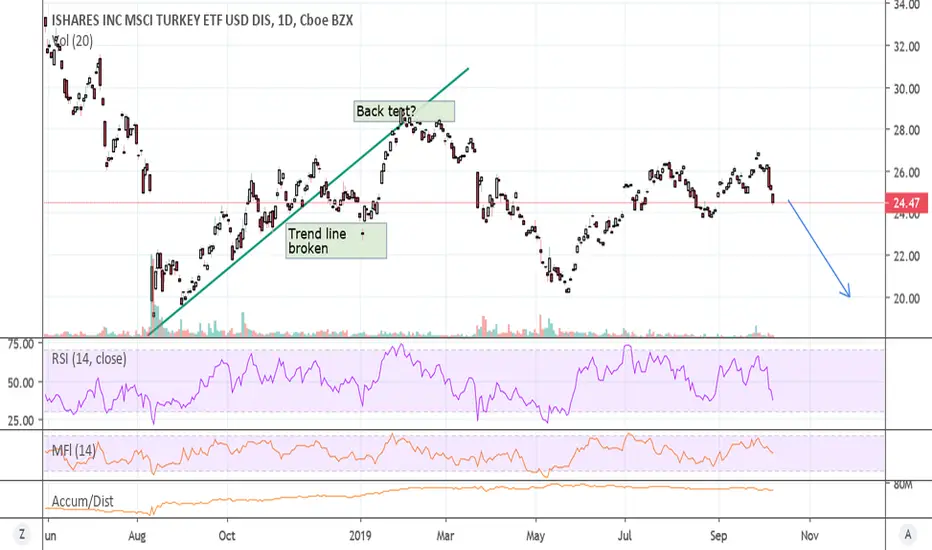932x550 pixels.
Task: Click the 30.00 price axis value
Action: 906,89
